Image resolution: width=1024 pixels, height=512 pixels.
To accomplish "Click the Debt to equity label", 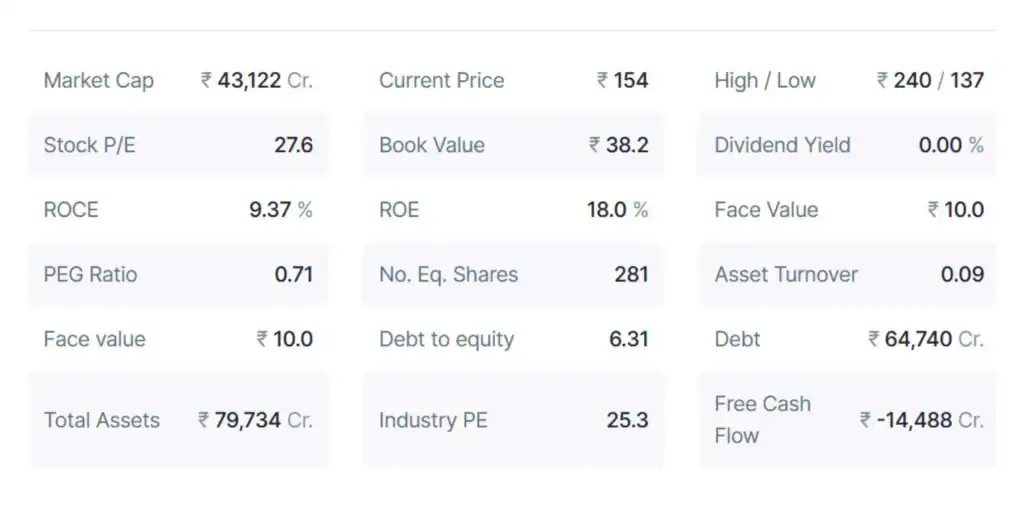I will click(x=446, y=340).
